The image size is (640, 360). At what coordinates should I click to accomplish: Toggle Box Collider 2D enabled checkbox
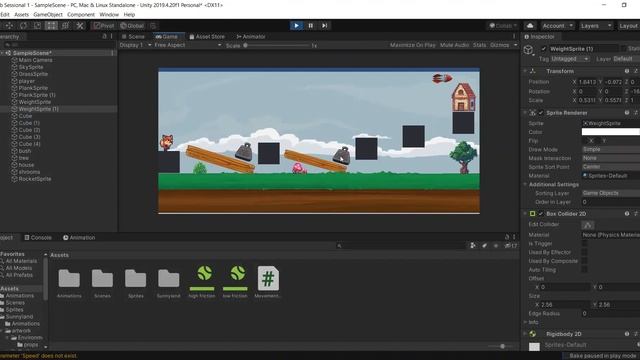click(541, 214)
